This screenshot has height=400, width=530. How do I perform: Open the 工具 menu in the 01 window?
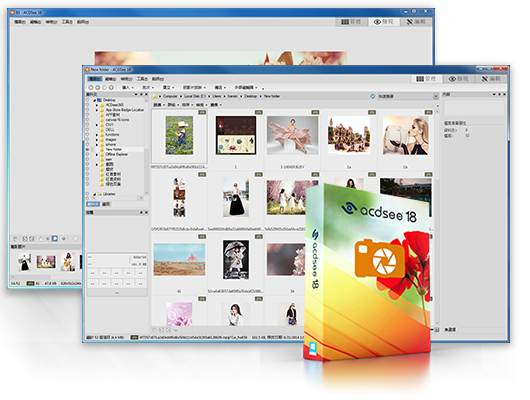coord(67,22)
